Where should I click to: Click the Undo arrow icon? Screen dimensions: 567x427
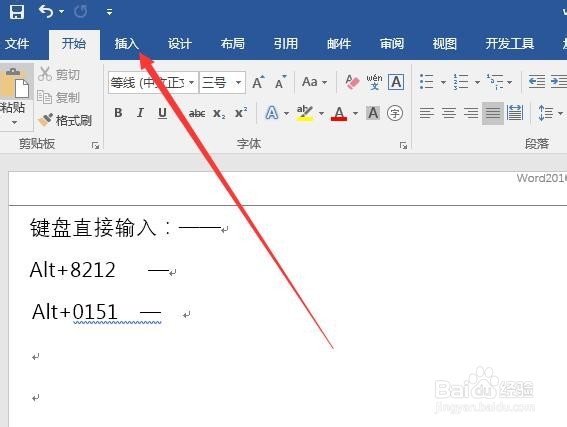(46, 12)
